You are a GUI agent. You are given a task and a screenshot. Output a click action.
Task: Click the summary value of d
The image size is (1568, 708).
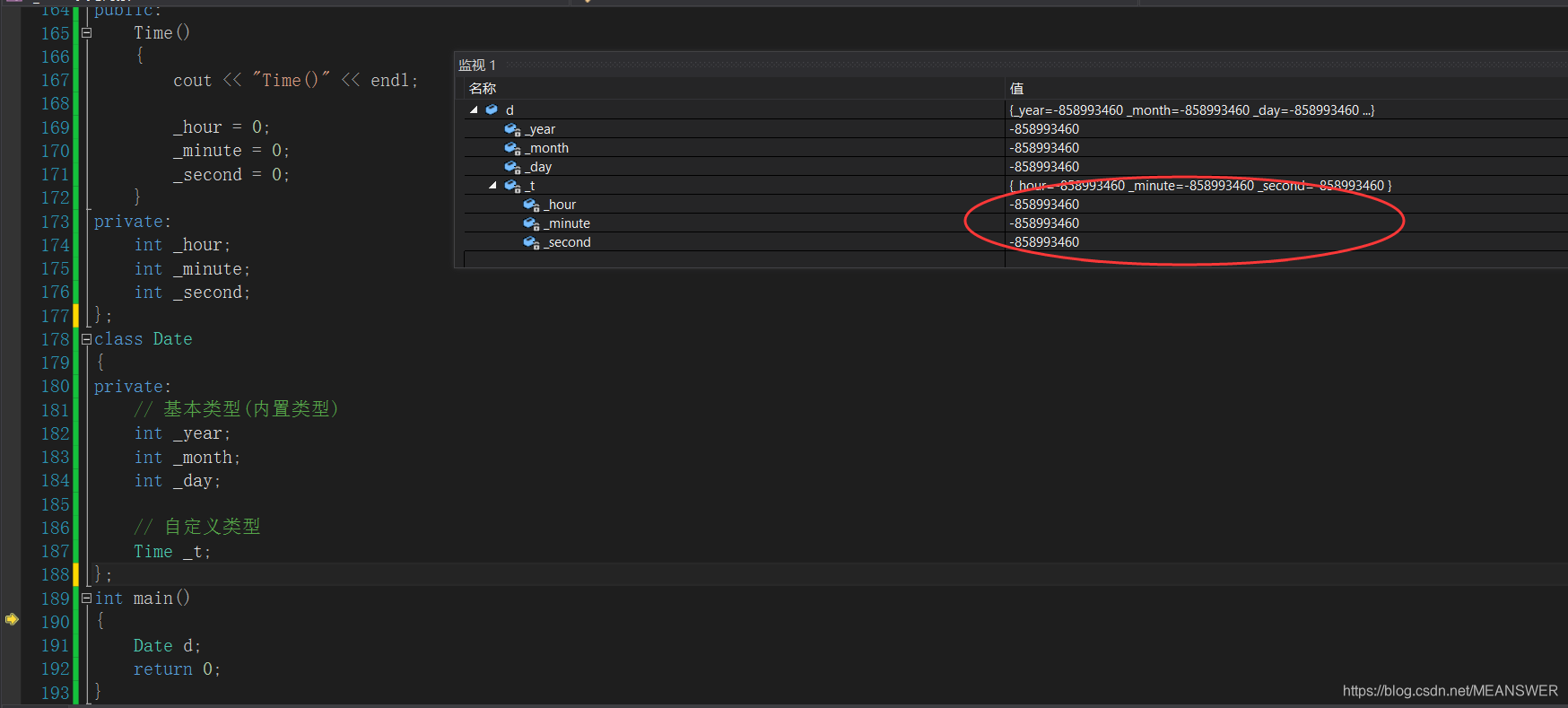(x=1192, y=110)
